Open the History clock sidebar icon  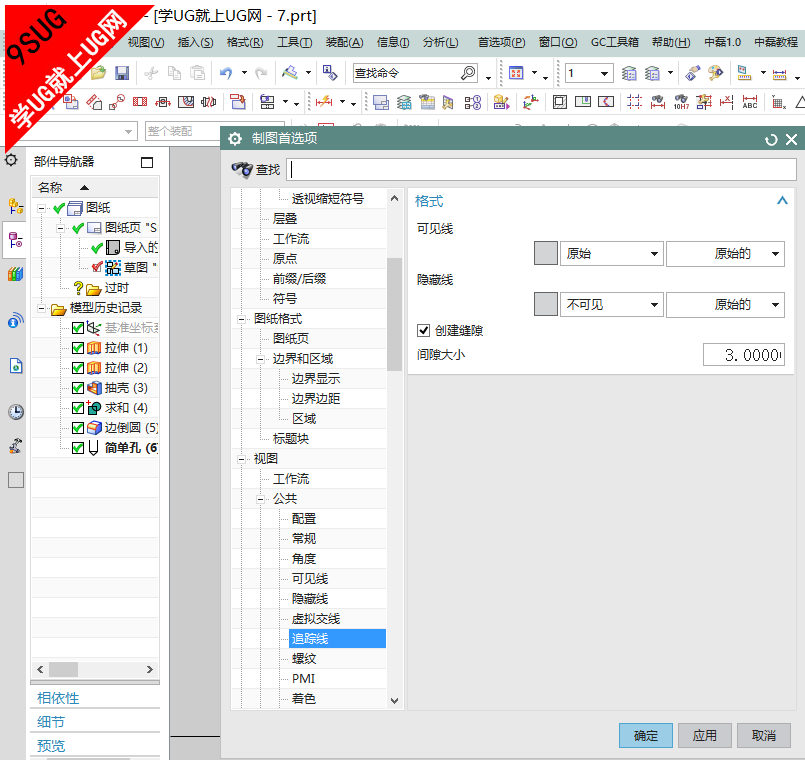point(15,412)
